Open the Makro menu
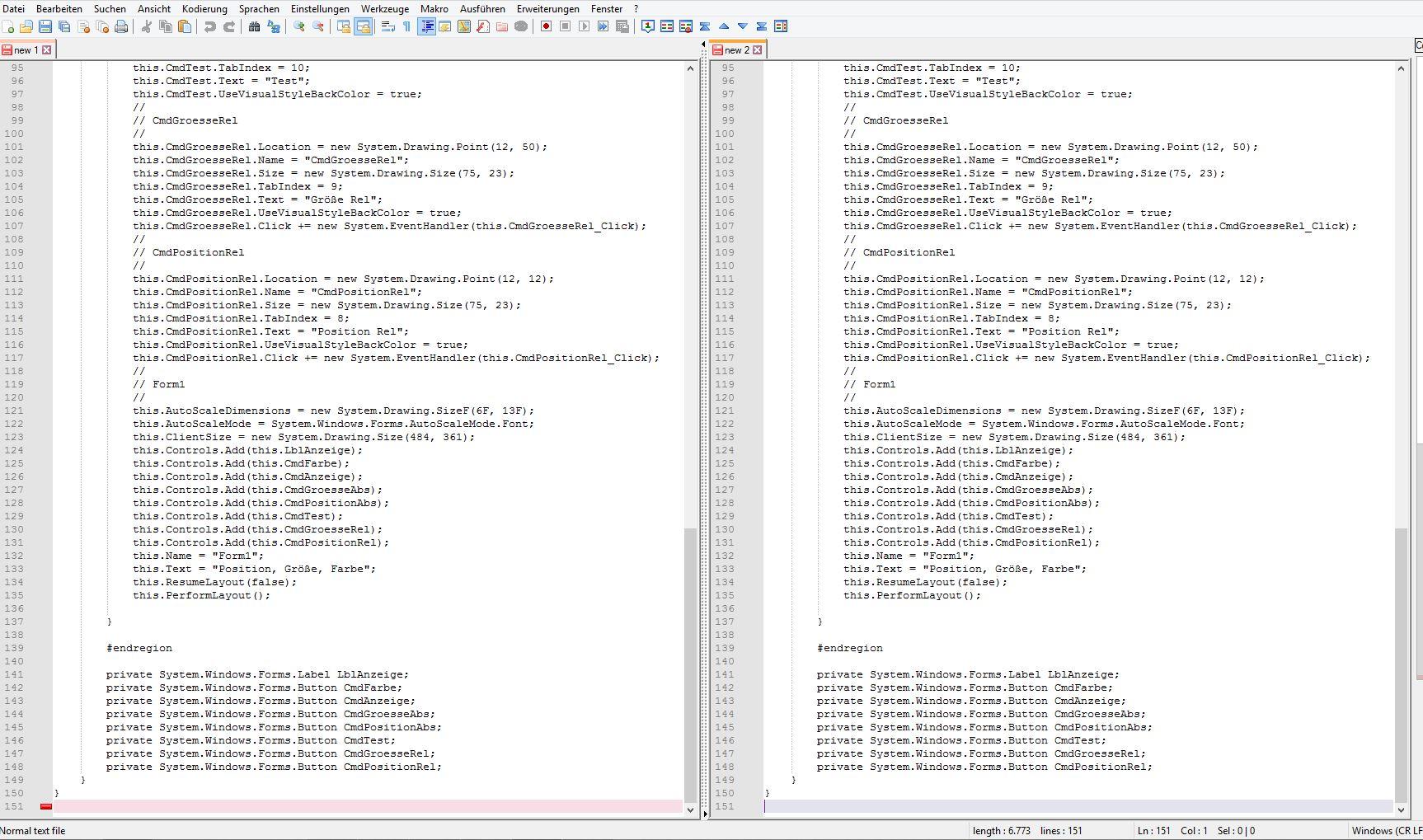 tap(434, 8)
